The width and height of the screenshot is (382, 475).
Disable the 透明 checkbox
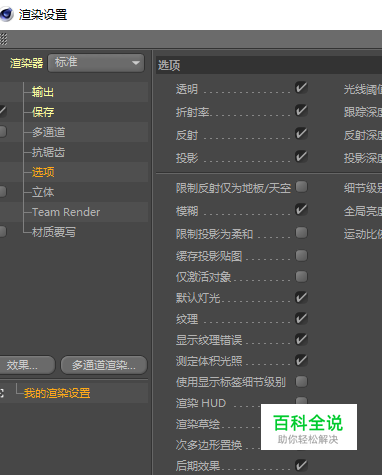coord(301,88)
